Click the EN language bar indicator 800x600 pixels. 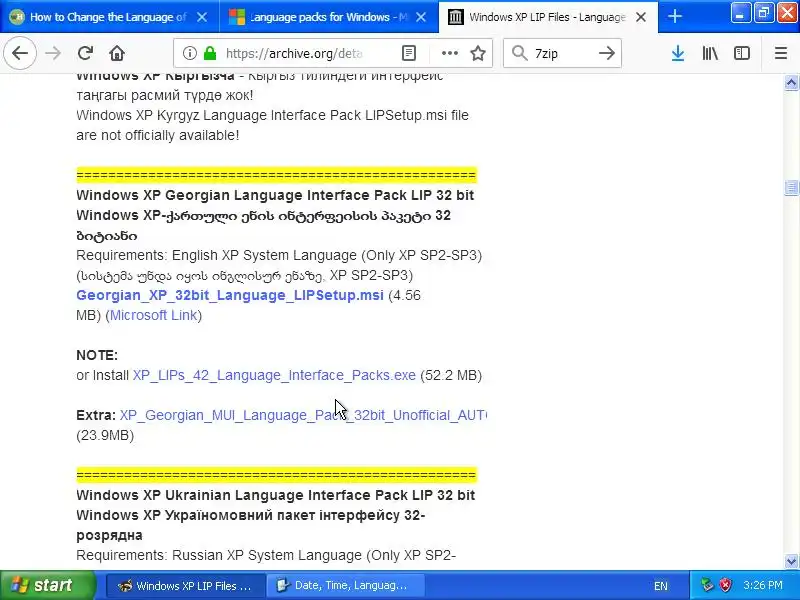(x=661, y=586)
